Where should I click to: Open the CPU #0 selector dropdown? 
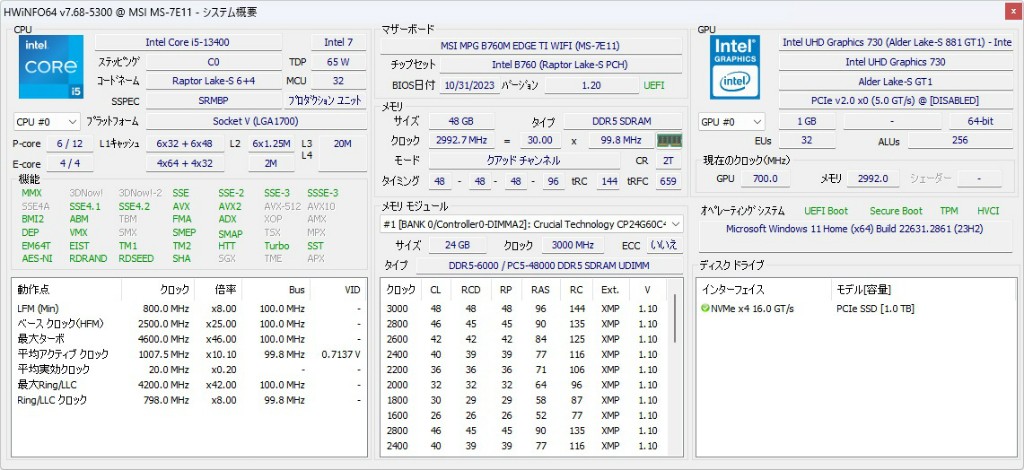[x=46, y=122]
